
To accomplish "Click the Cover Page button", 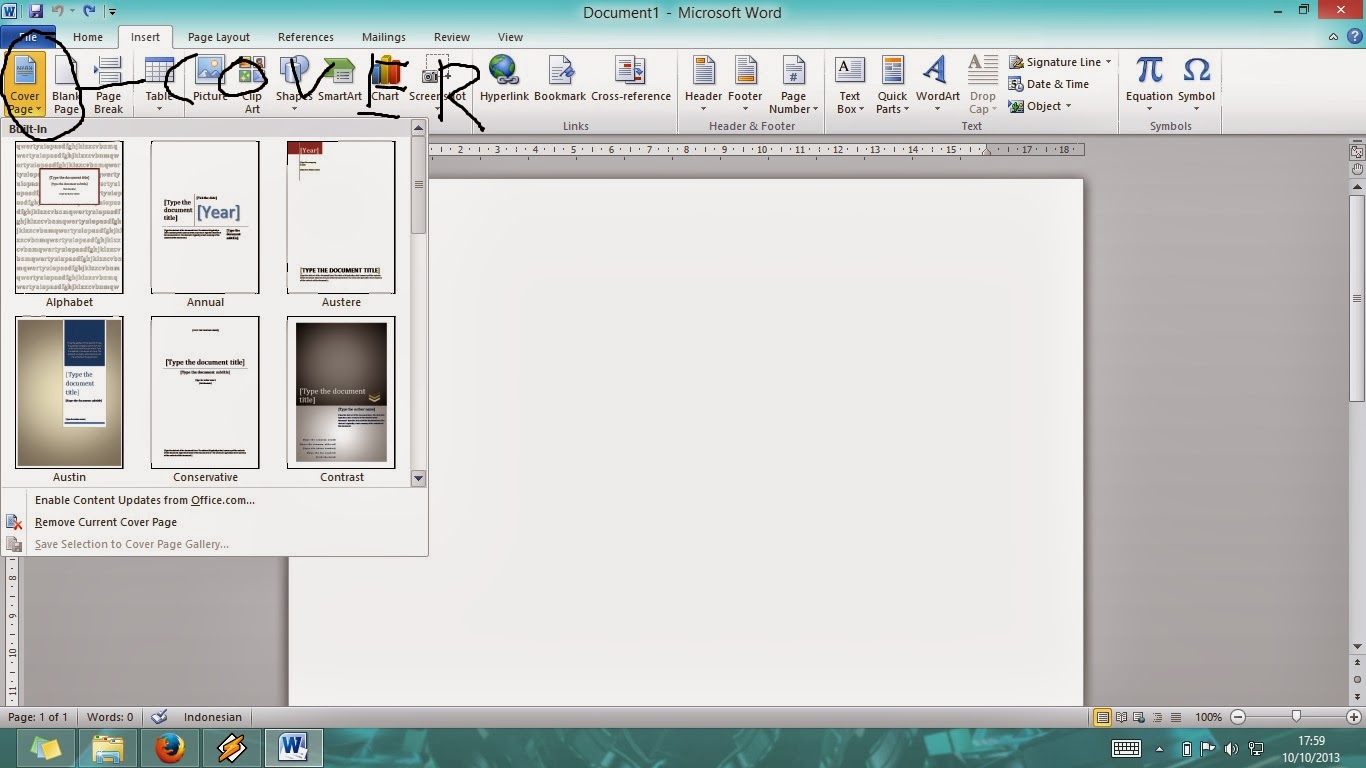I will [24, 85].
